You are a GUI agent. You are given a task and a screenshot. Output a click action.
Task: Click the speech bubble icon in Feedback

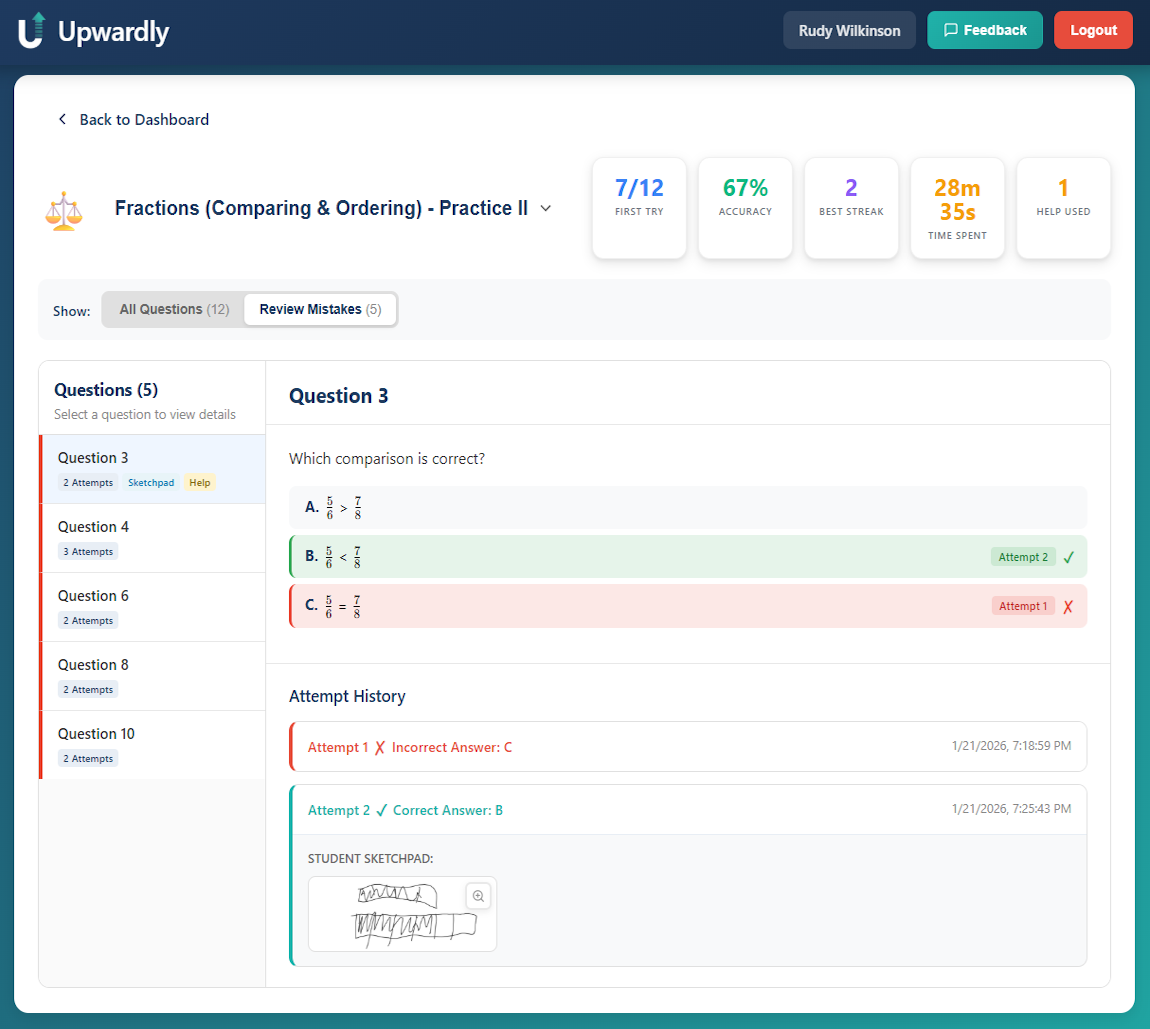coord(951,30)
